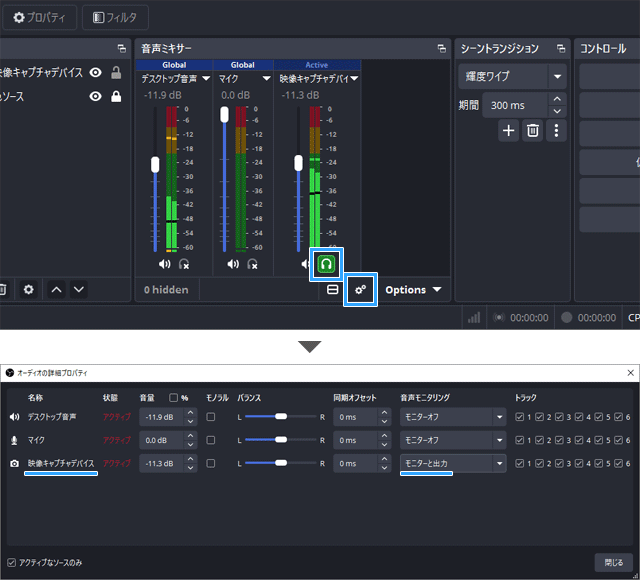Open the 輝度ワイプ transition dropdown

(512, 76)
